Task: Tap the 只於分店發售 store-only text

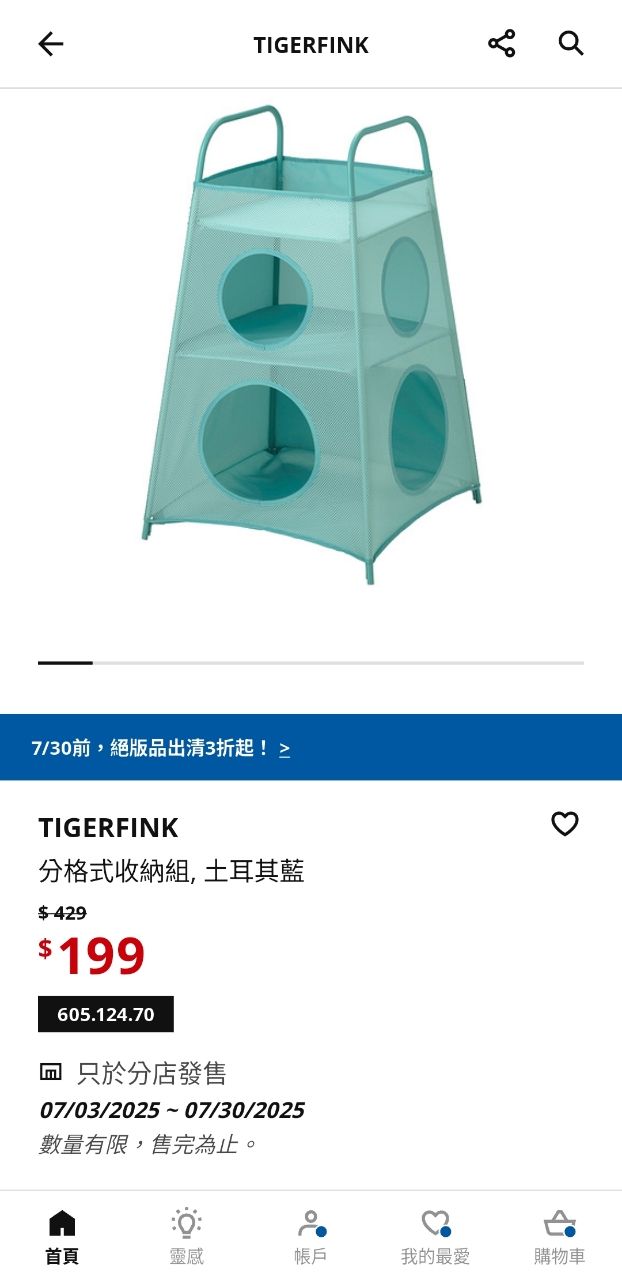Action: point(152,1074)
